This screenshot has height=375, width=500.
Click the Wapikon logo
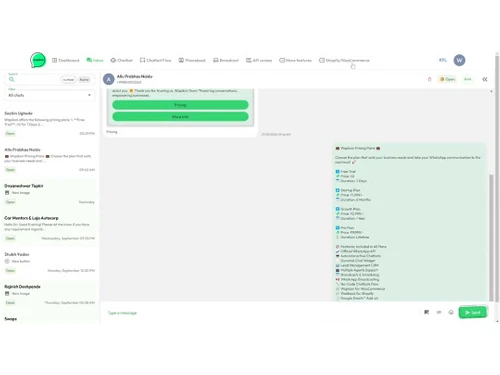tap(38, 60)
